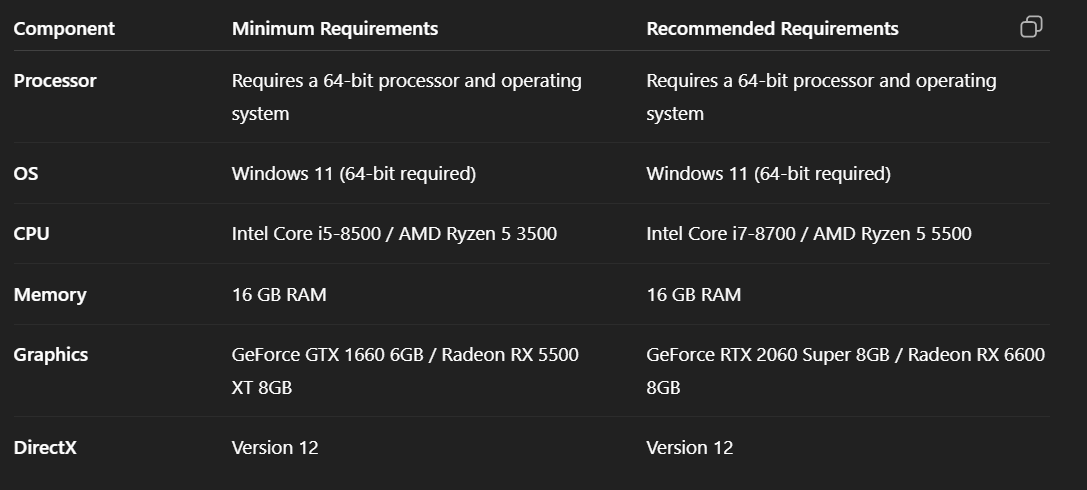Click the Memory row label
This screenshot has width=1087, height=490.
[50, 295]
